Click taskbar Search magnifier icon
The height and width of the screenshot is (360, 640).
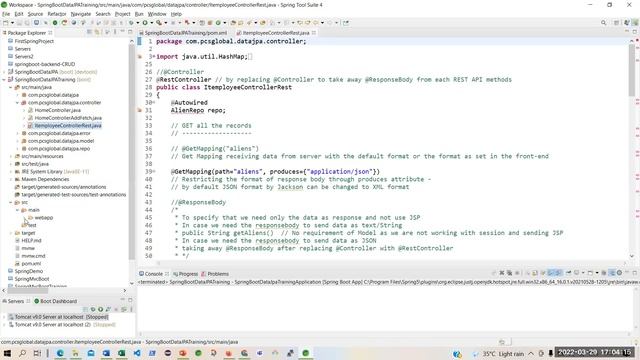(x=22, y=353)
